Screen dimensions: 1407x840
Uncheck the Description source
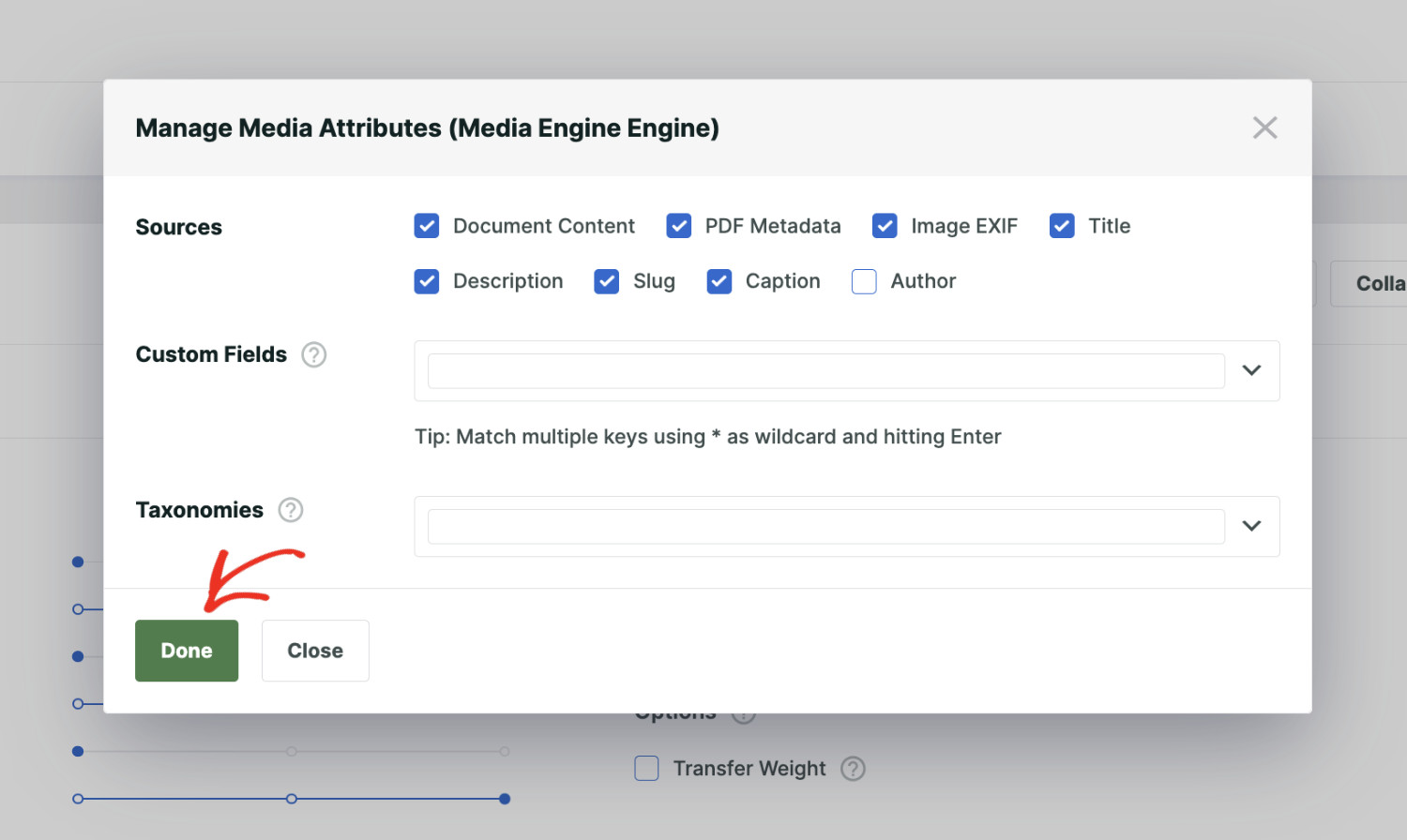click(427, 281)
